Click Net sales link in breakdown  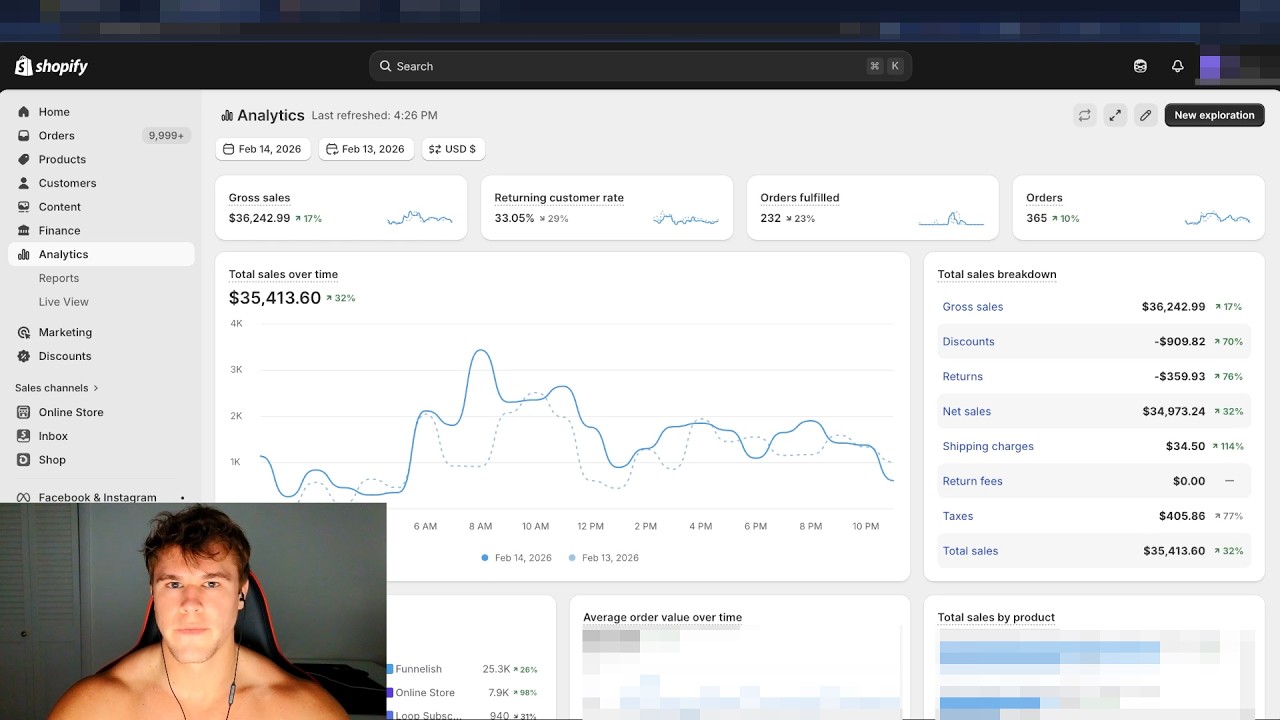(x=966, y=412)
